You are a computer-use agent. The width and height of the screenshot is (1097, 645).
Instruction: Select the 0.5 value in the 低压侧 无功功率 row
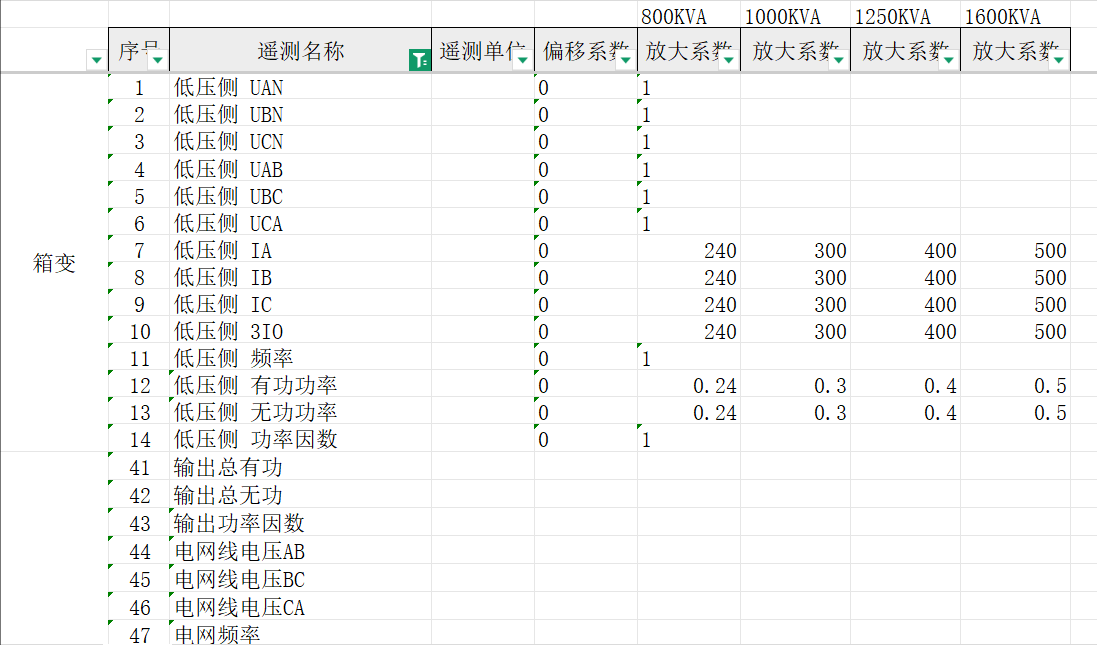1050,413
